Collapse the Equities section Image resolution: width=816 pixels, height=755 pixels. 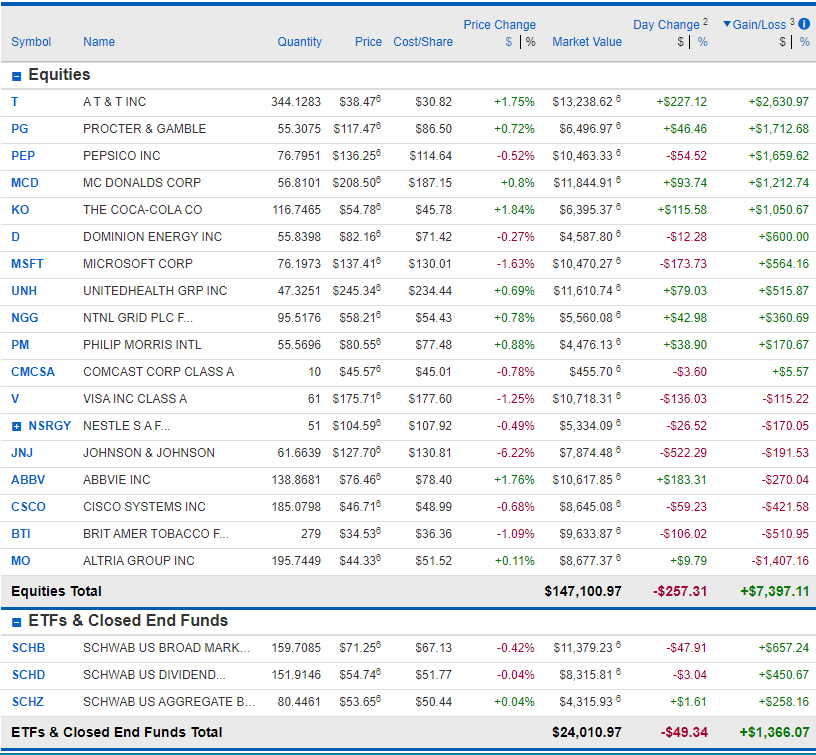pyautogui.click(x=17, y=76)
